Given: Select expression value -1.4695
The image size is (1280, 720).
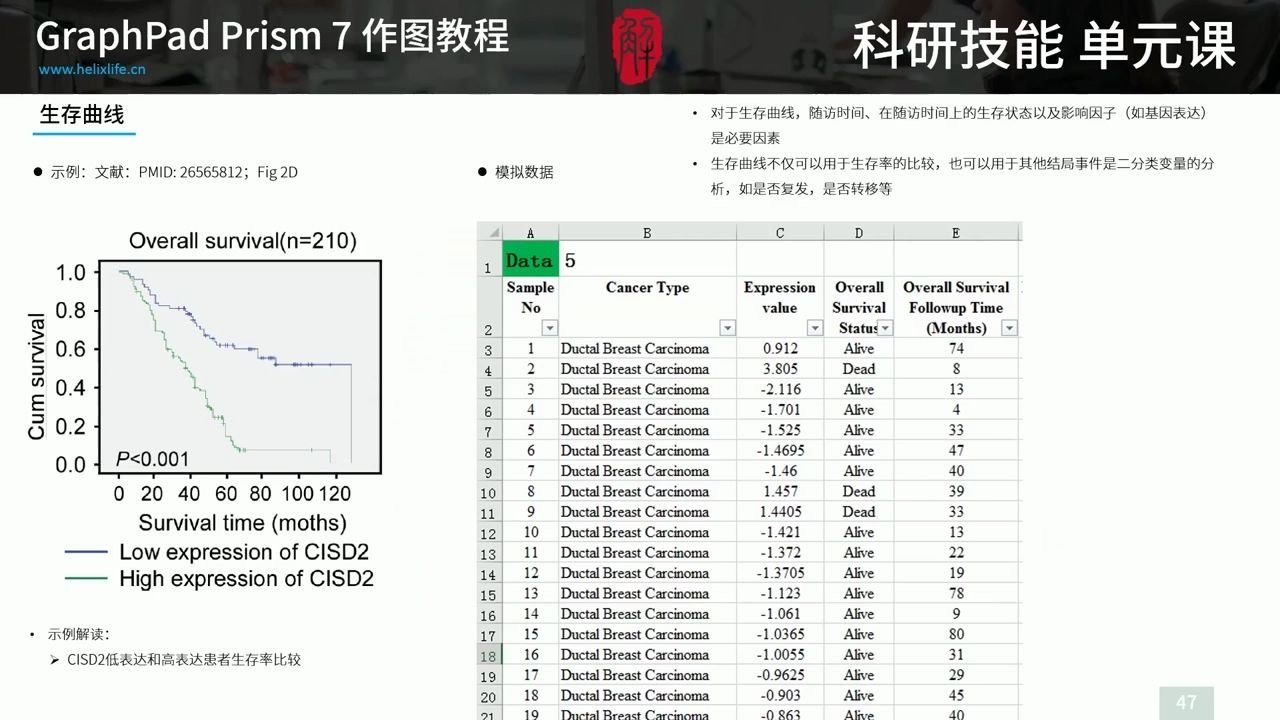Looking at the screenshot, I should (780, 451).
